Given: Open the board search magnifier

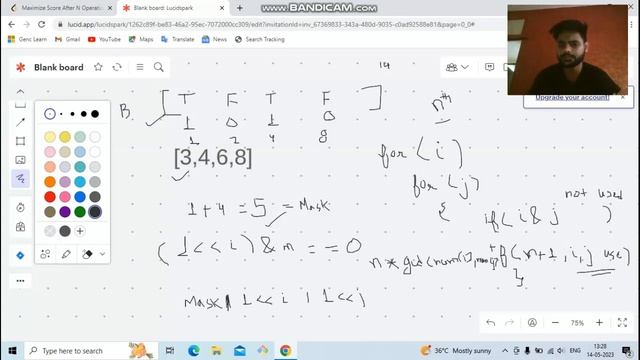Looking at the screenshot, I should click(x=159, y=67).
